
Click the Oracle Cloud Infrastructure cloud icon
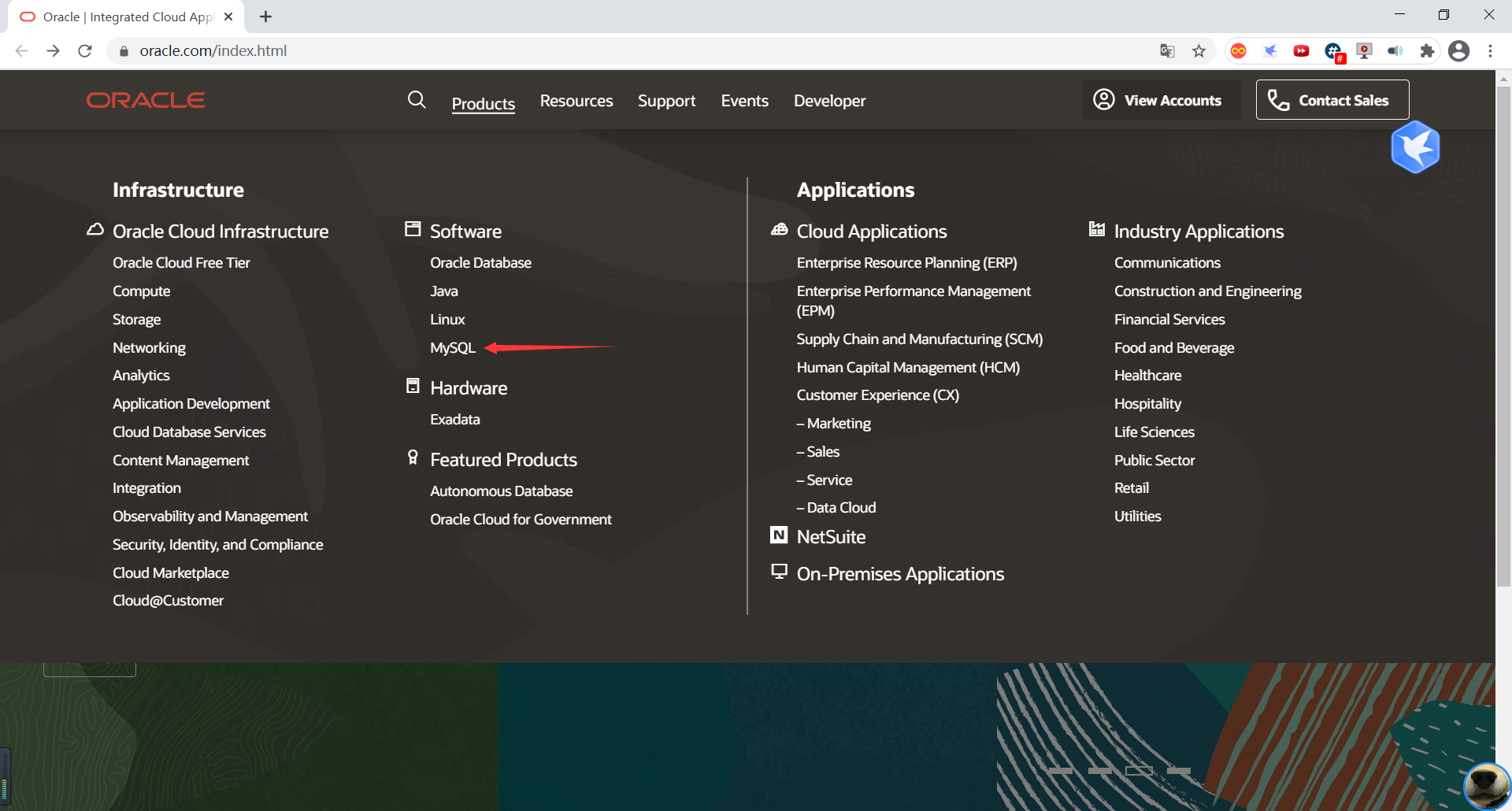pyautogui.click(x=95, y=229)
